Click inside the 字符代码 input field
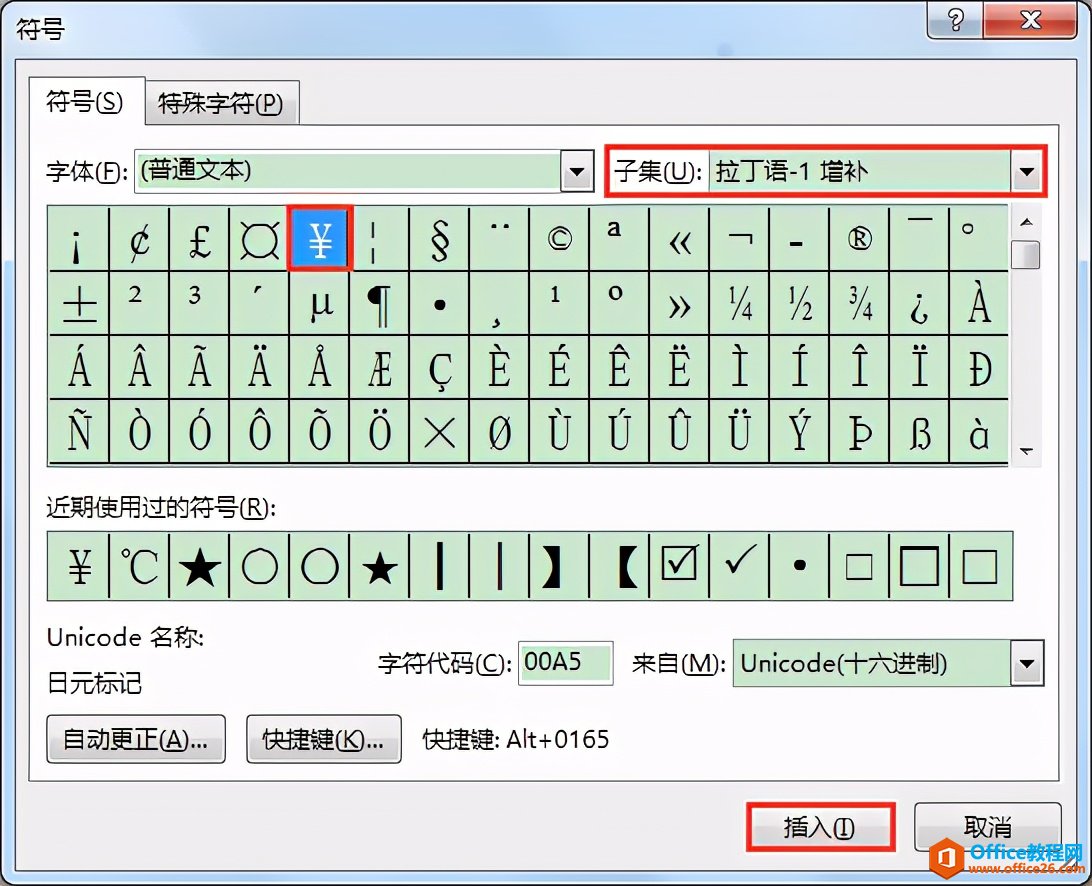1092x886 pixels. (x=565, y=662)
